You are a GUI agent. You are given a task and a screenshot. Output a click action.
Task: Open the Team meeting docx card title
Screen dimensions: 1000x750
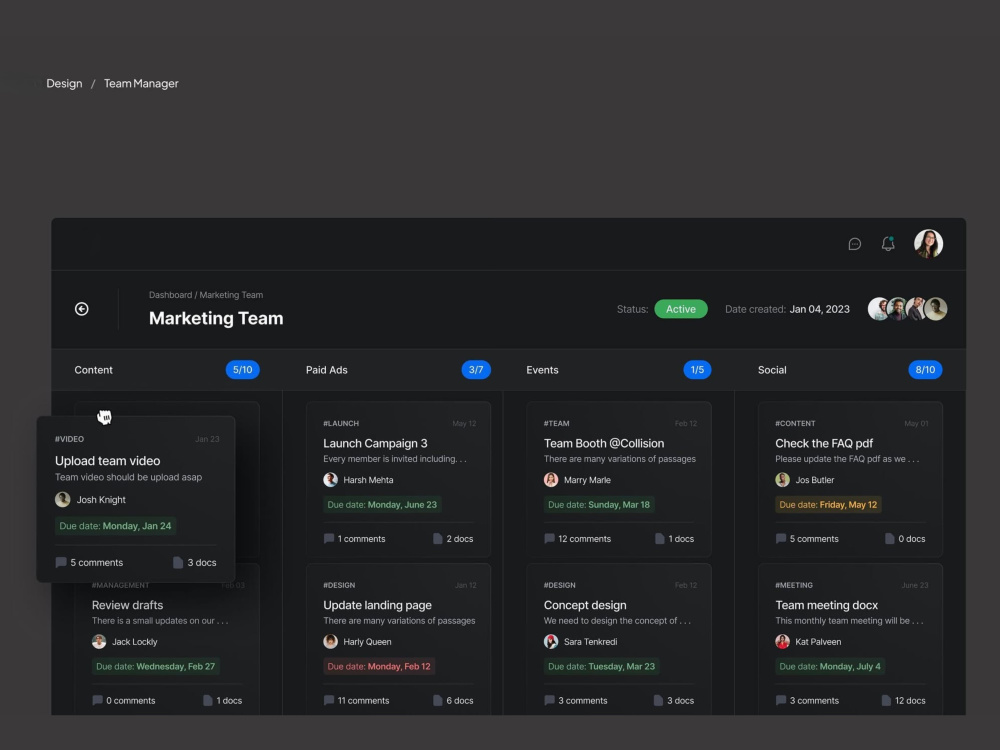(827, 605)
